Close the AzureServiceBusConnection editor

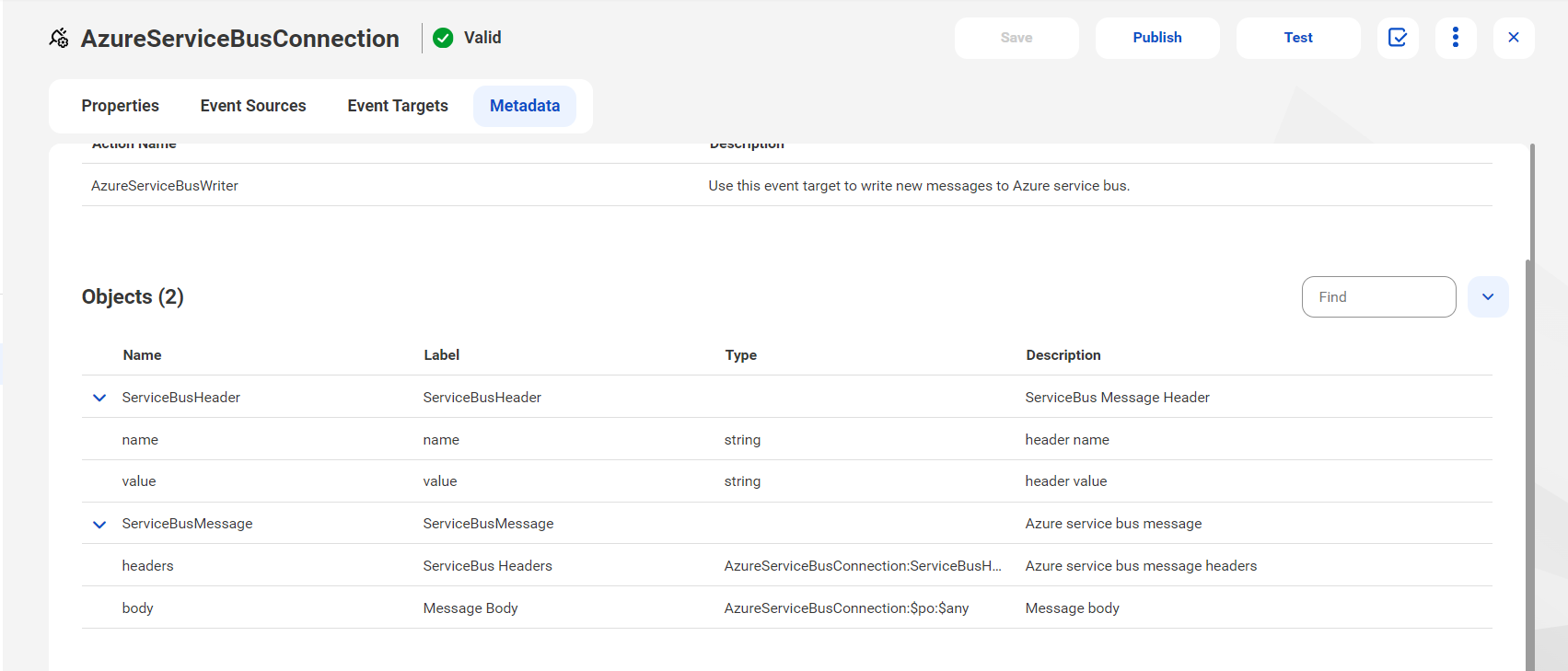1514,38
